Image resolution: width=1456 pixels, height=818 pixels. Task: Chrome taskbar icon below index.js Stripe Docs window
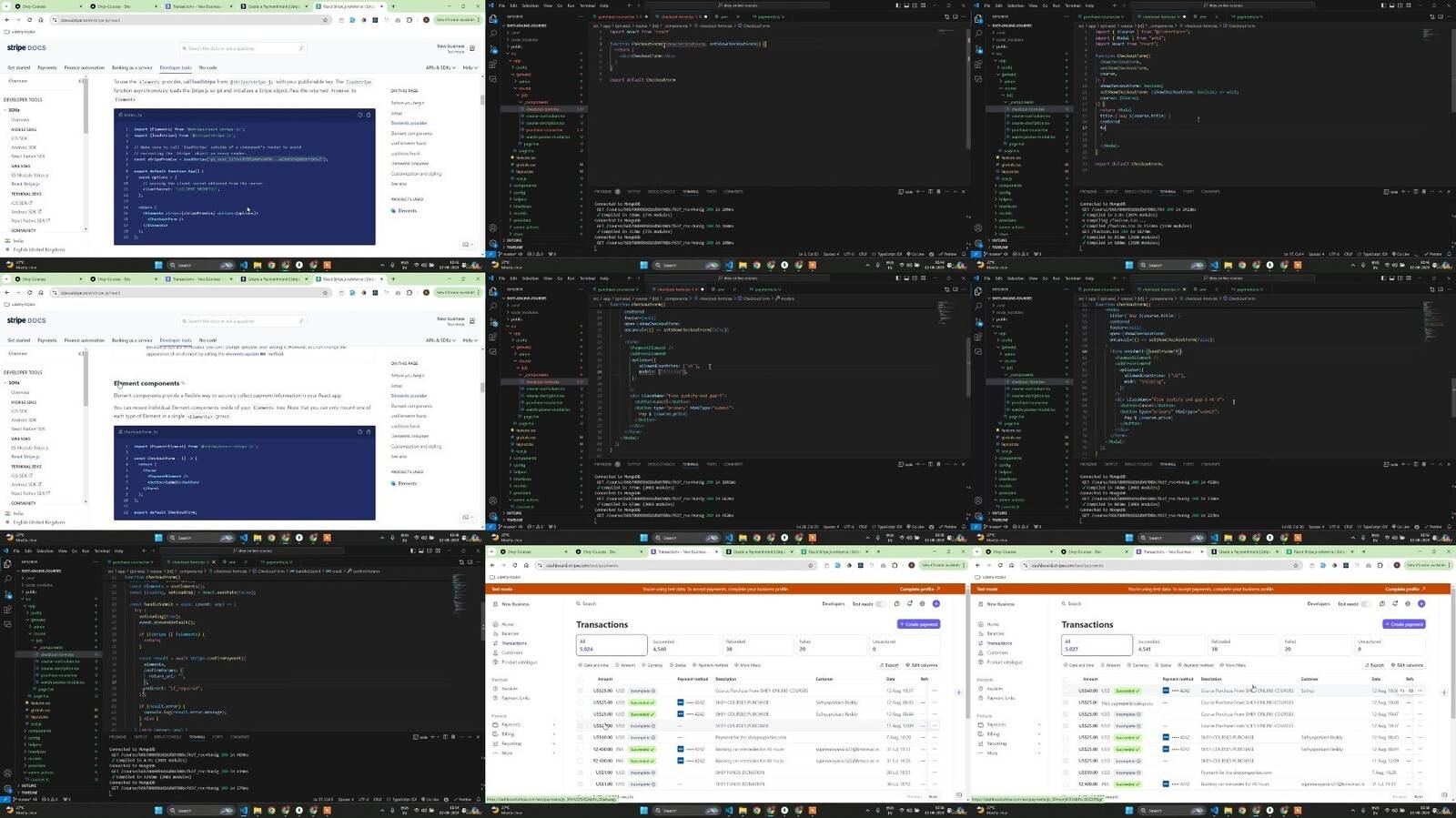coord(271,265)
